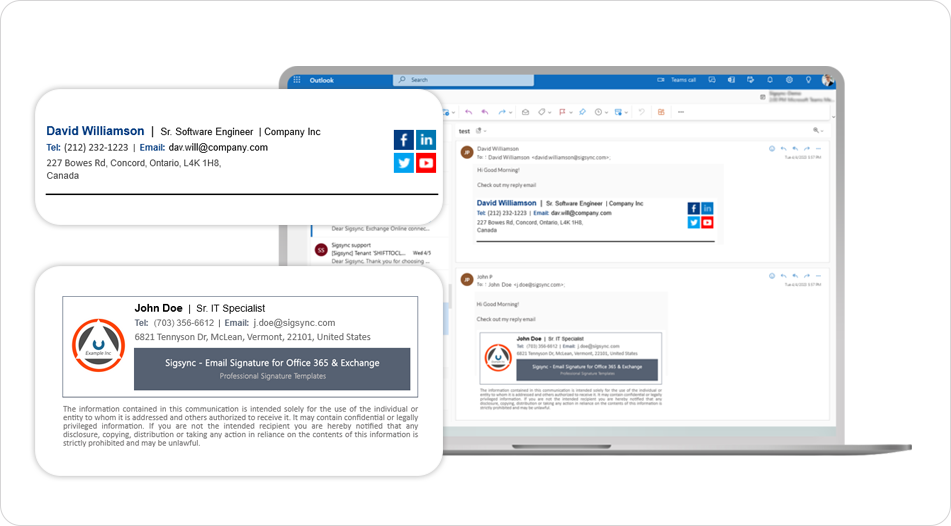This screenshot has width=951, height=526.
Task: Open the Twitter icon in David's large signature
Action: [403, 163]
